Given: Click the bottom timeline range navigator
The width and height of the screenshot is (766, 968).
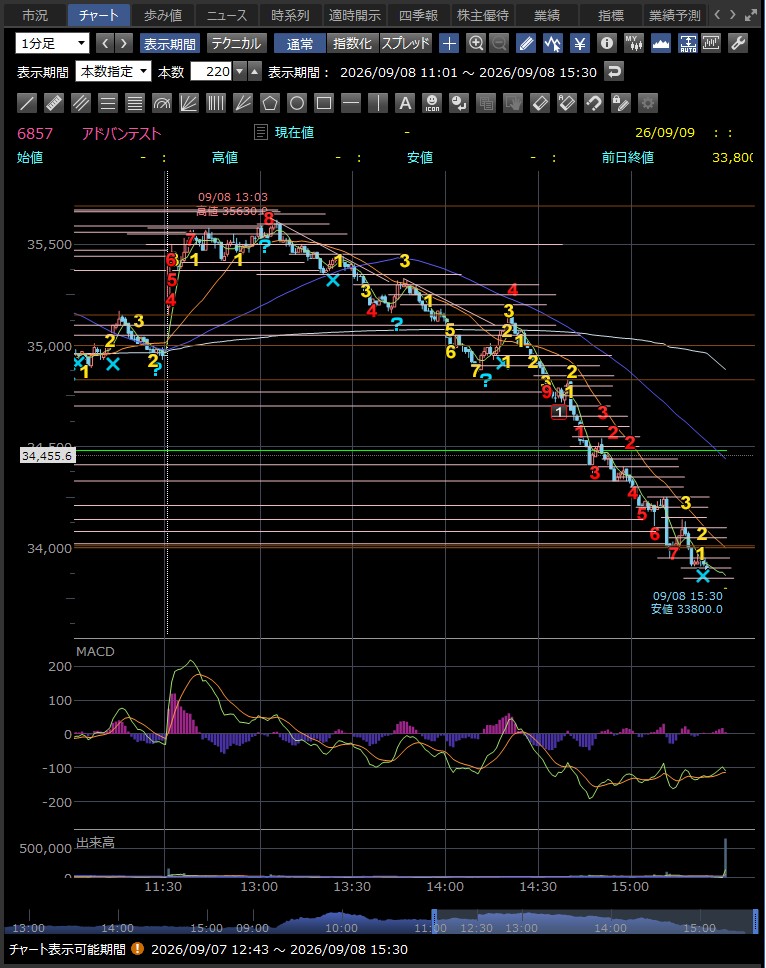Looking at the screenshot, I should coord(382,920).
